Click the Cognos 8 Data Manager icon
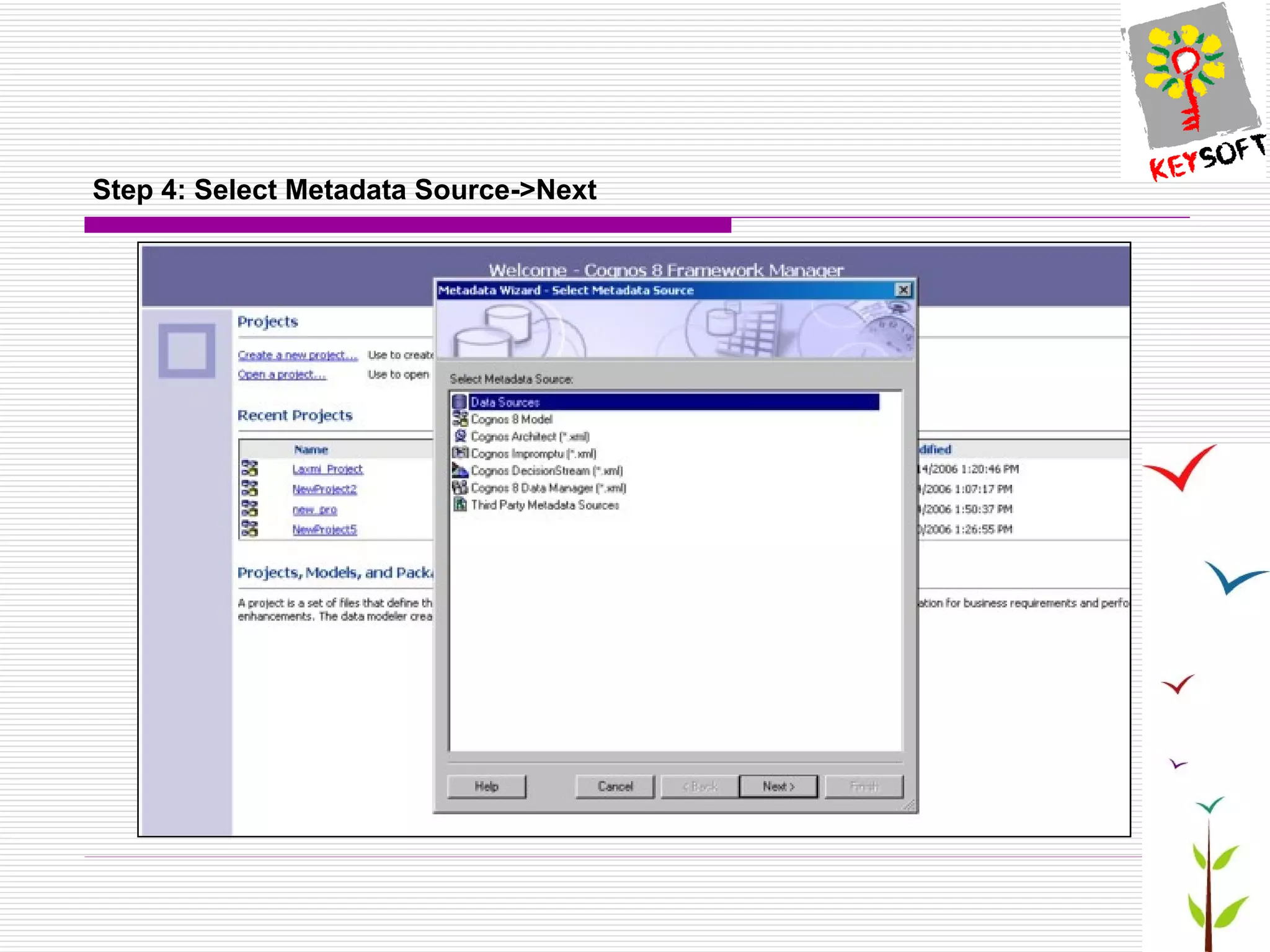The width and height of the screenshot is (1270, 952). pyautogui.click(x=460, y=488)
